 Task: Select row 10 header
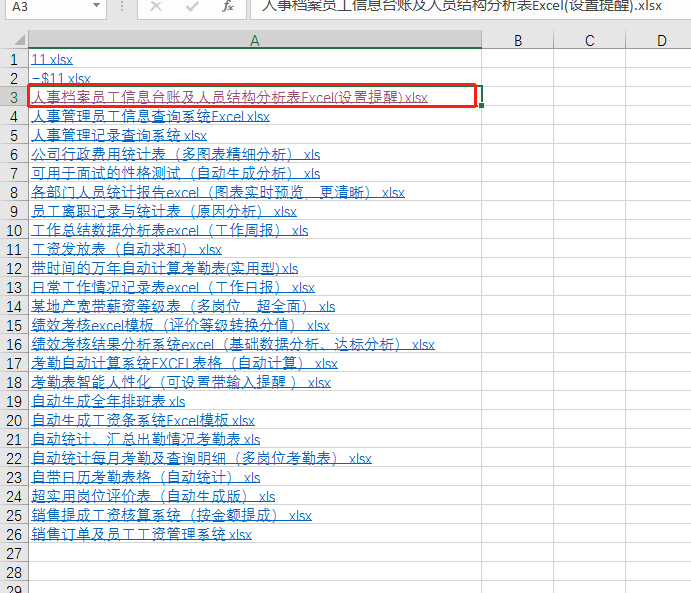coord(14,230)
